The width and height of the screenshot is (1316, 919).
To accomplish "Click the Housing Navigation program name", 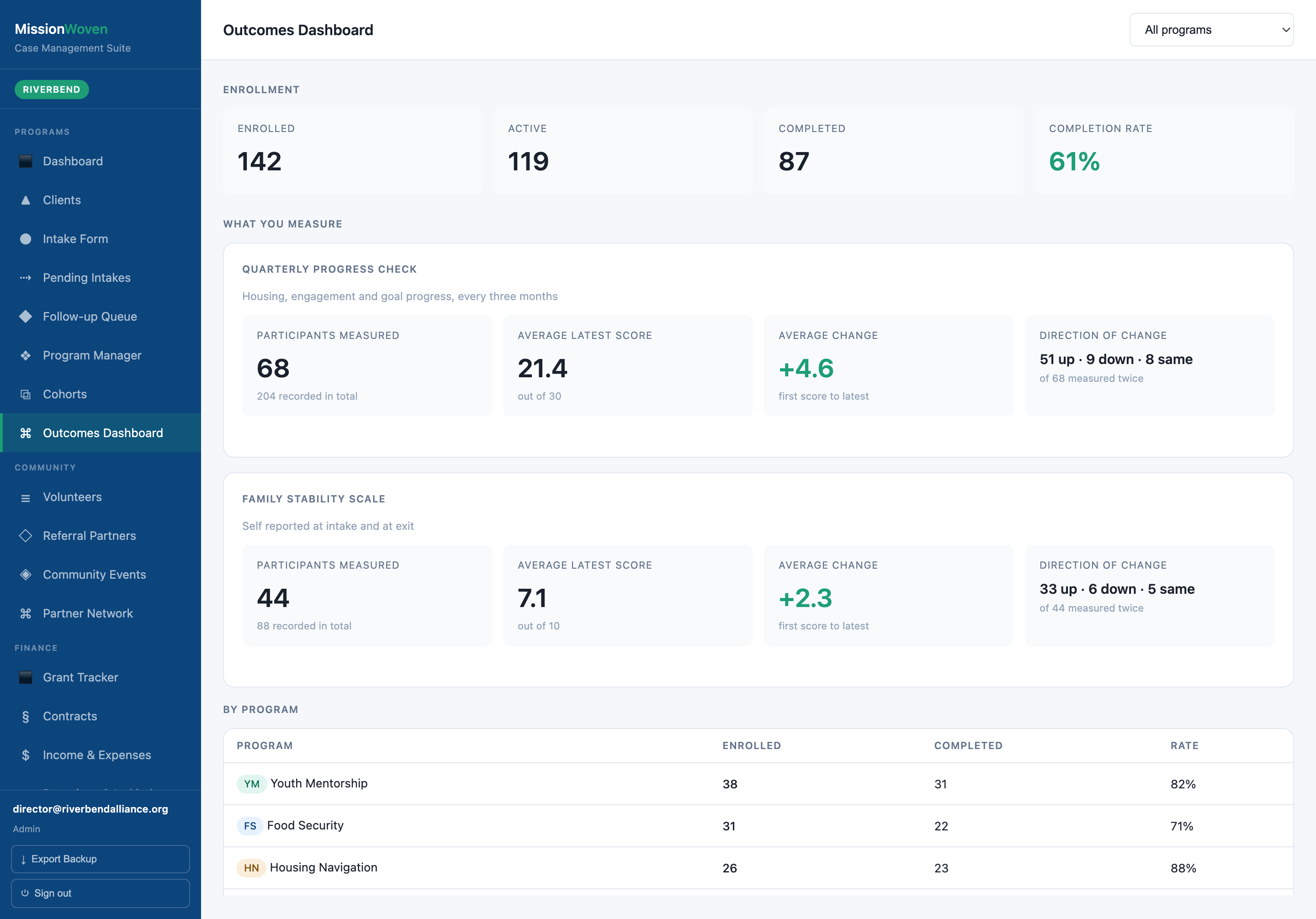I will (323, 868).
